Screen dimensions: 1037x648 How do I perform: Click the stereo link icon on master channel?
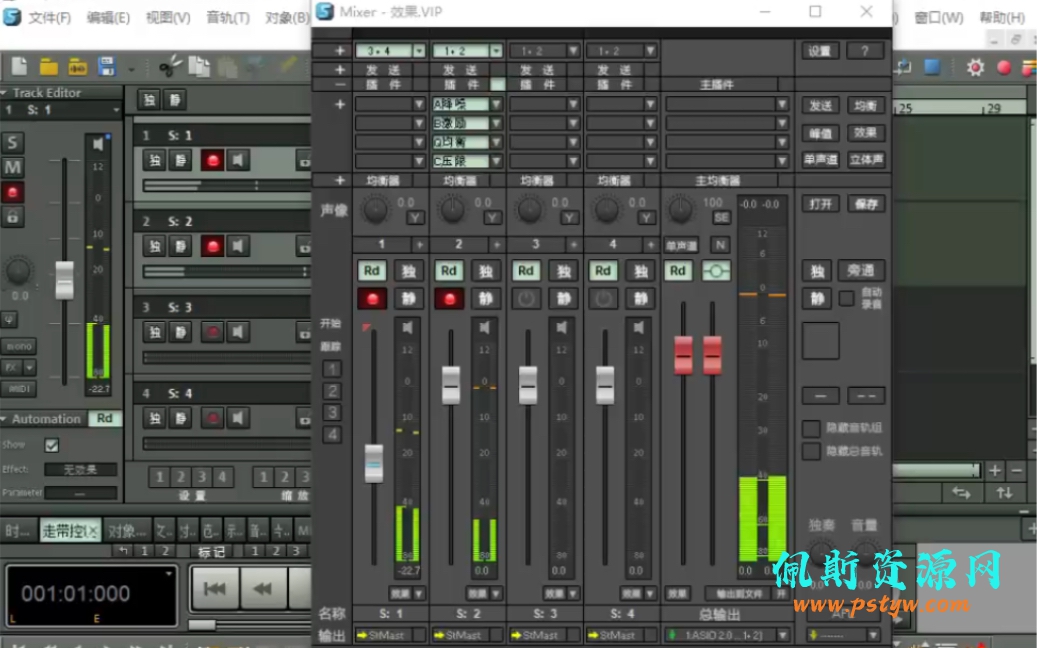pos(716,271)
